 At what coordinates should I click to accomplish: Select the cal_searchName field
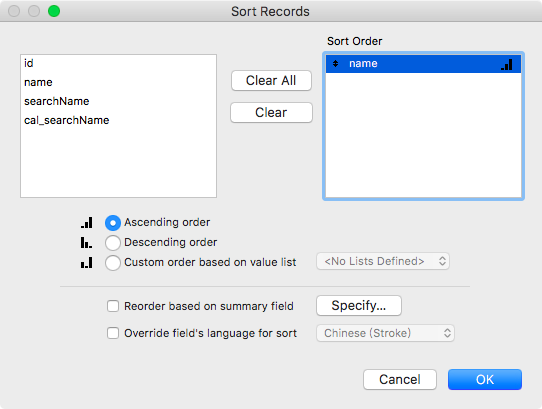[x=119, y=120]
